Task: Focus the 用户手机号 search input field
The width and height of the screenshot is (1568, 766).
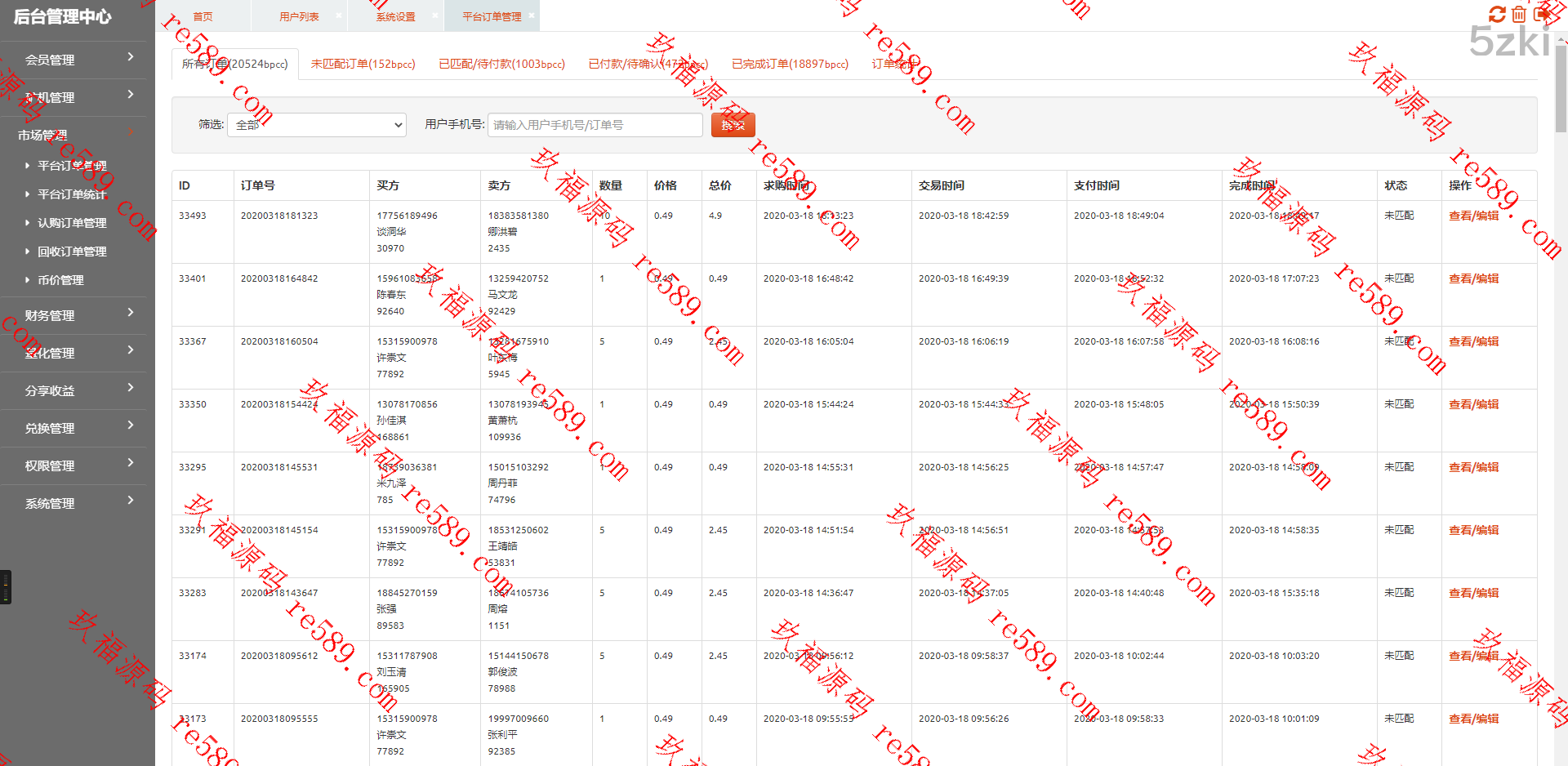Action: [x=595, y=125]
